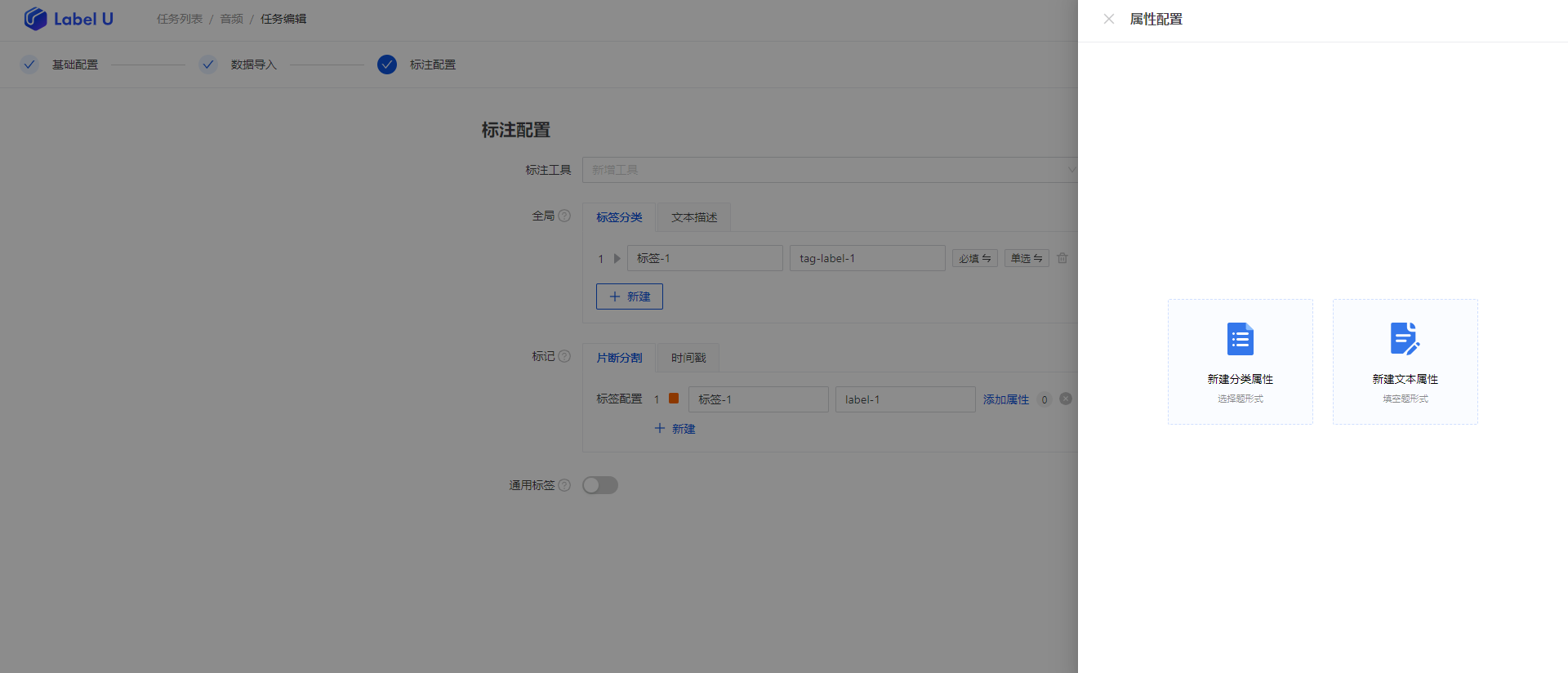Click the 标签-1 input in 标签配置 row

click(759, 399)
